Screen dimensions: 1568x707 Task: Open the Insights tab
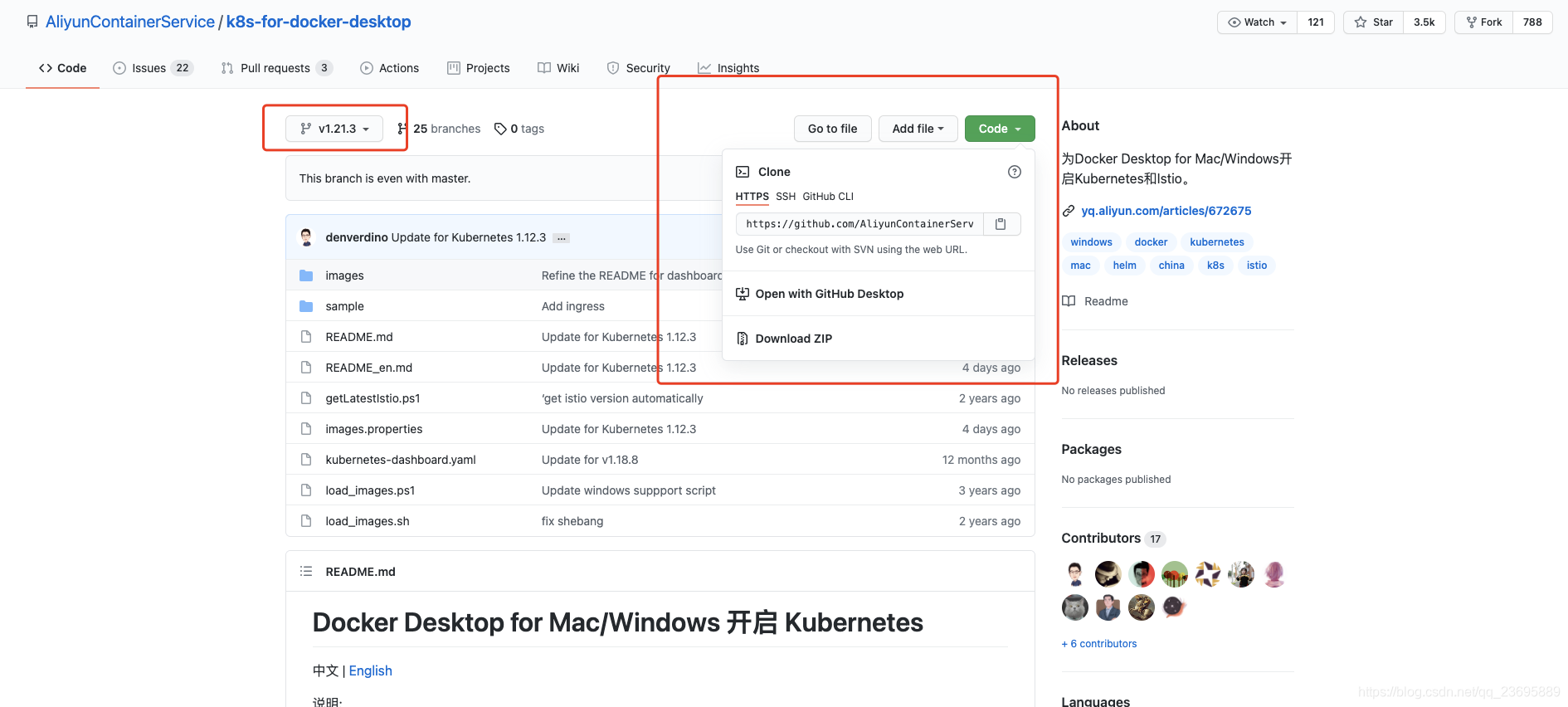pos(728,68)
